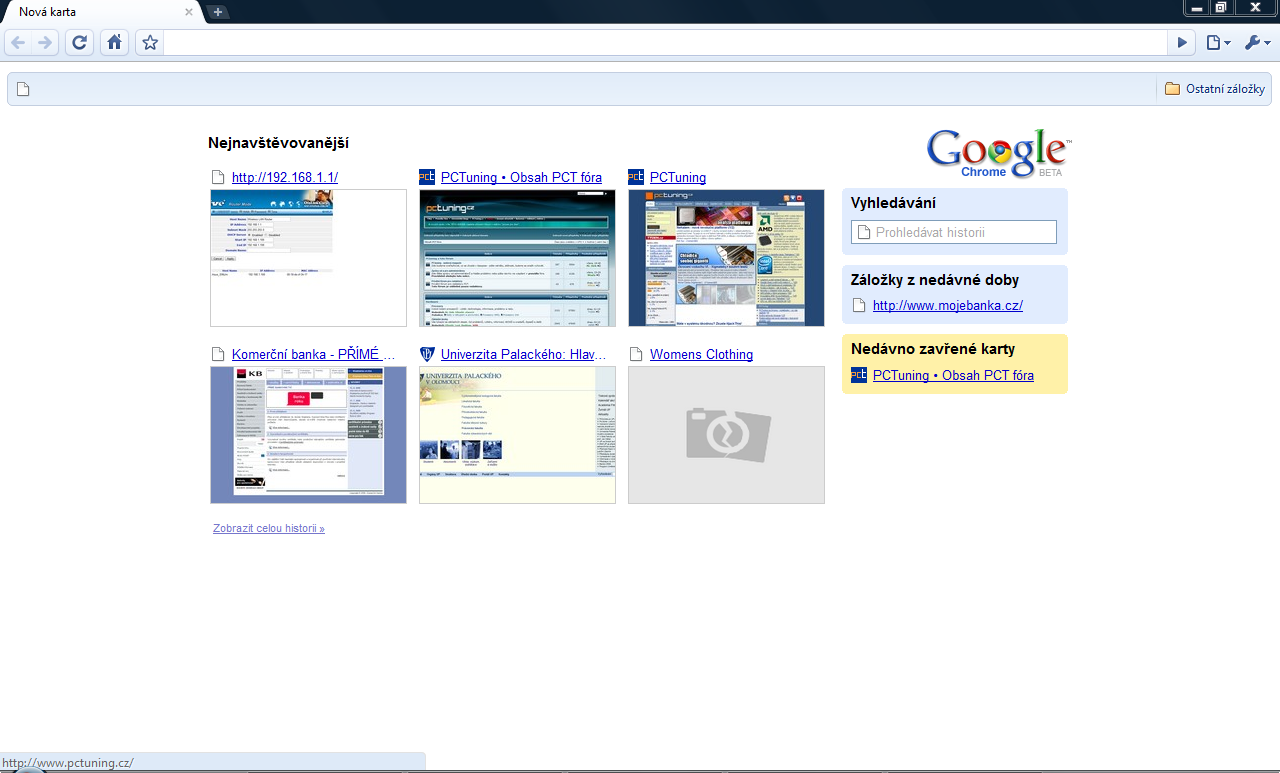Bookmark this page with the star
The height and width of the screenshot is (773, 1280).
tap(150, 43)
